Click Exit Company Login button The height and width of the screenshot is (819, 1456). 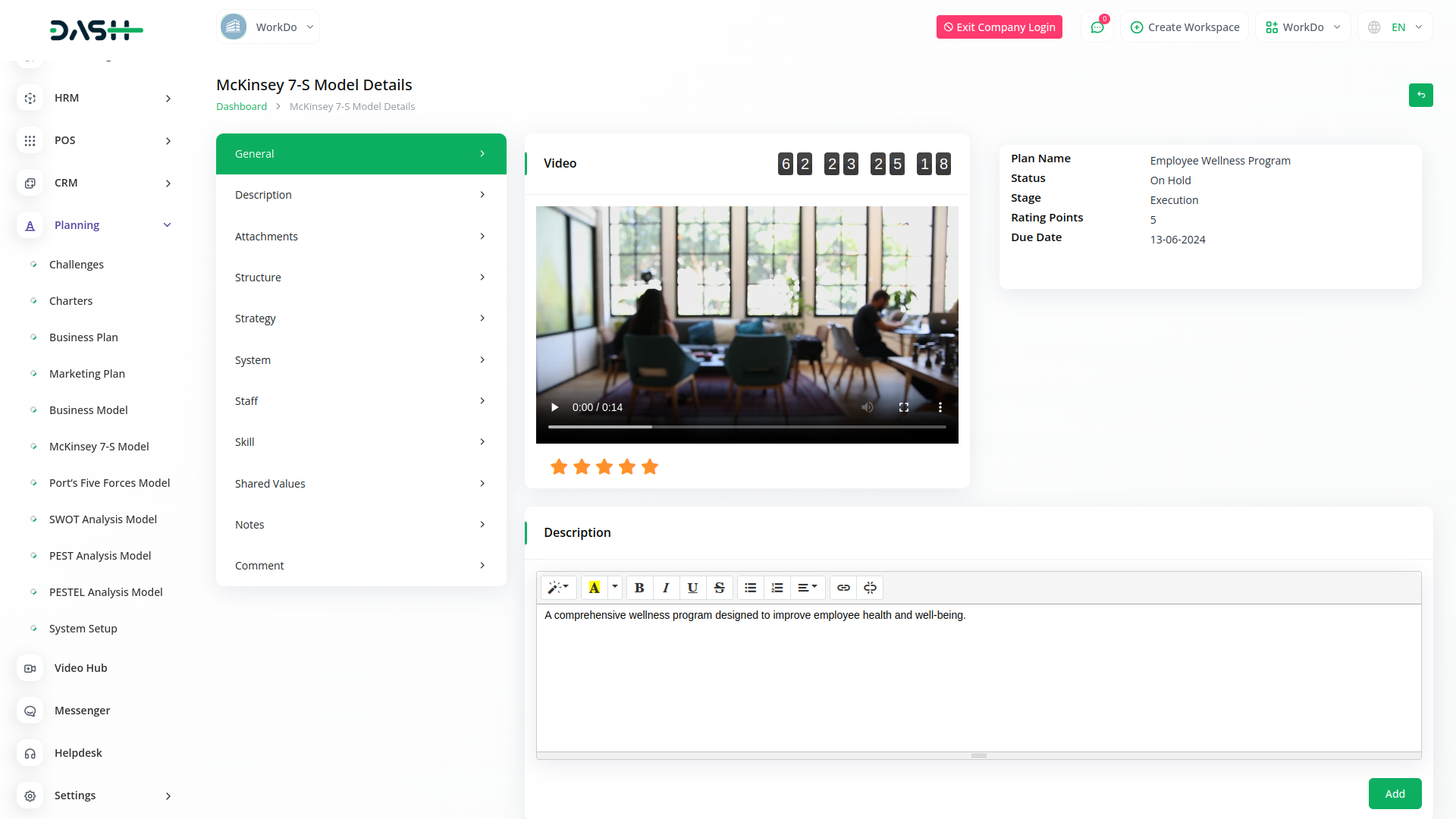point(999,27)
